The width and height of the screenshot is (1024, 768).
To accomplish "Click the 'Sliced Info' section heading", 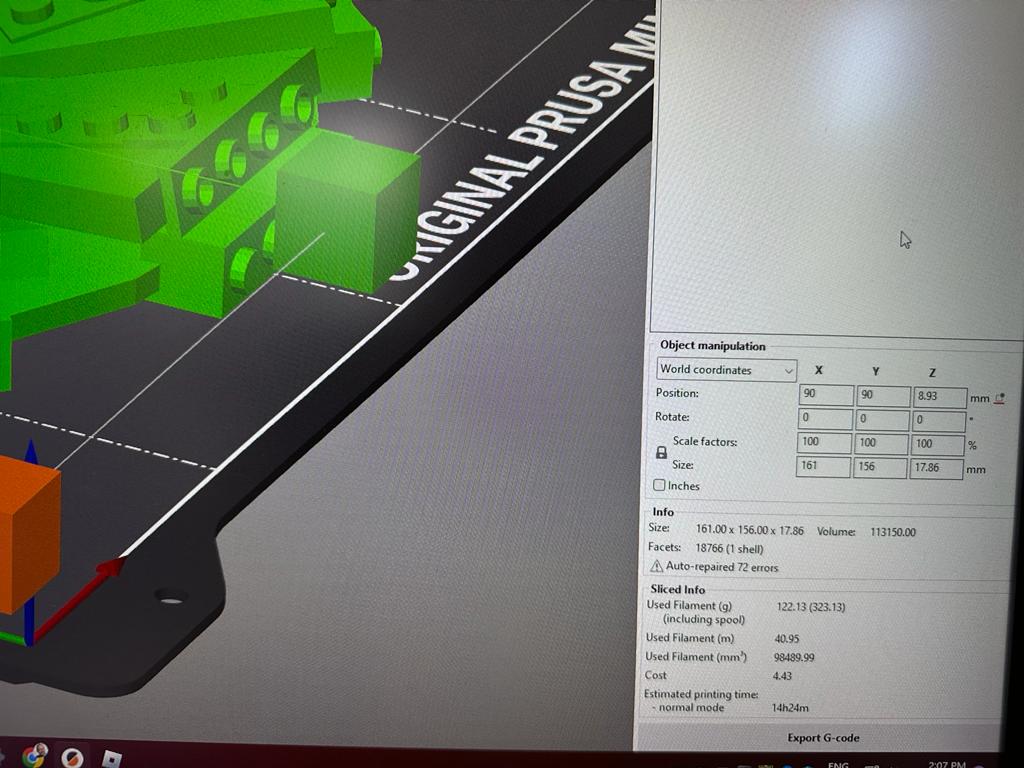I will 678,589.
